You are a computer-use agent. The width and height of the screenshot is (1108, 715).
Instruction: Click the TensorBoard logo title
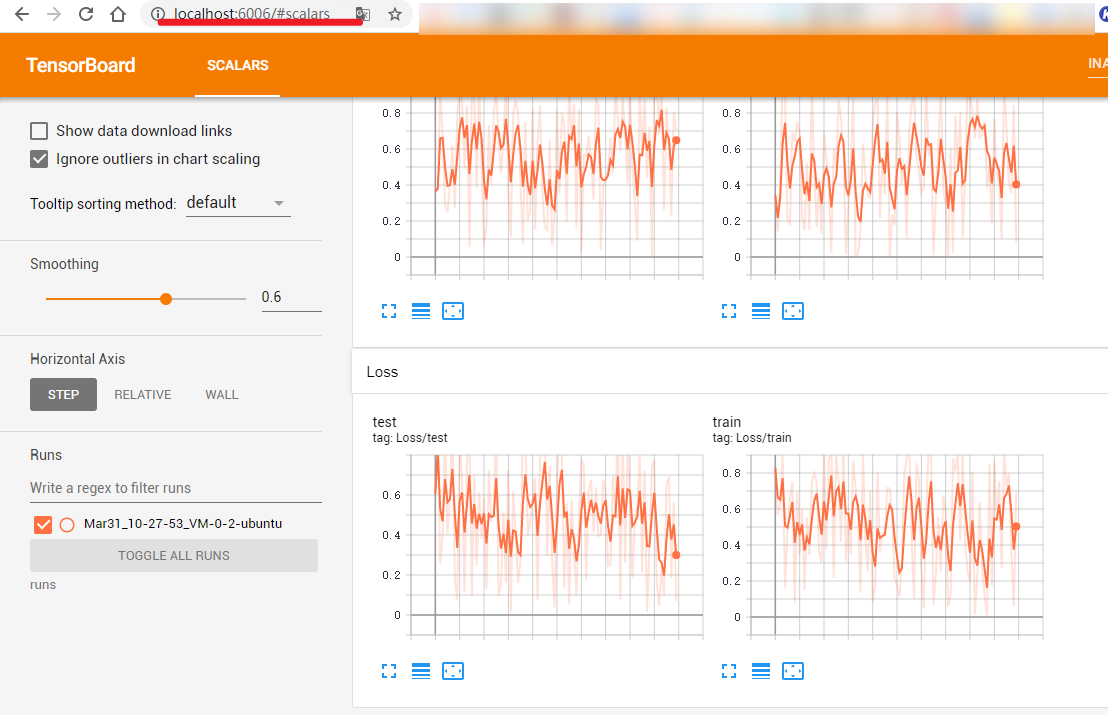(81, 65)
